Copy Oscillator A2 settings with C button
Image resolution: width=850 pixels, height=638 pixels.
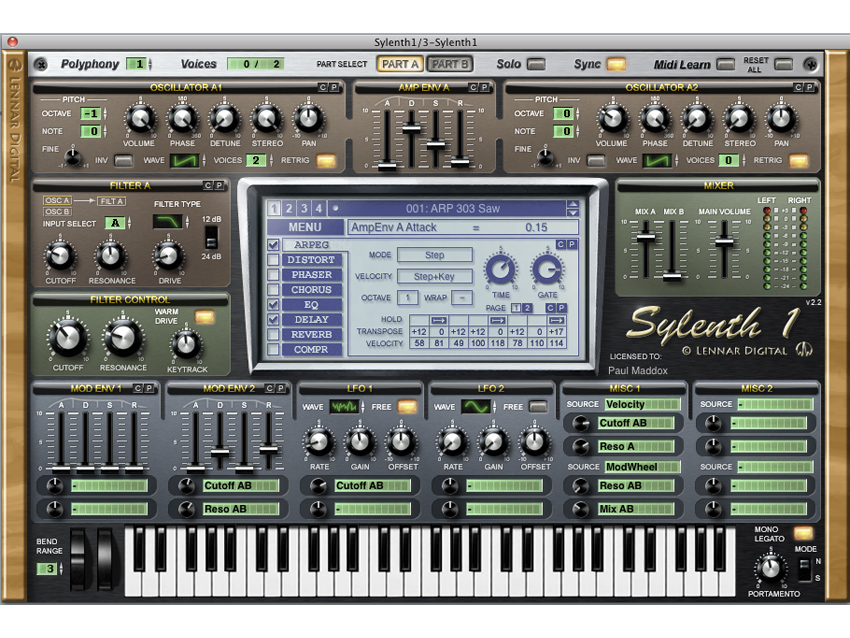[798, 87]
